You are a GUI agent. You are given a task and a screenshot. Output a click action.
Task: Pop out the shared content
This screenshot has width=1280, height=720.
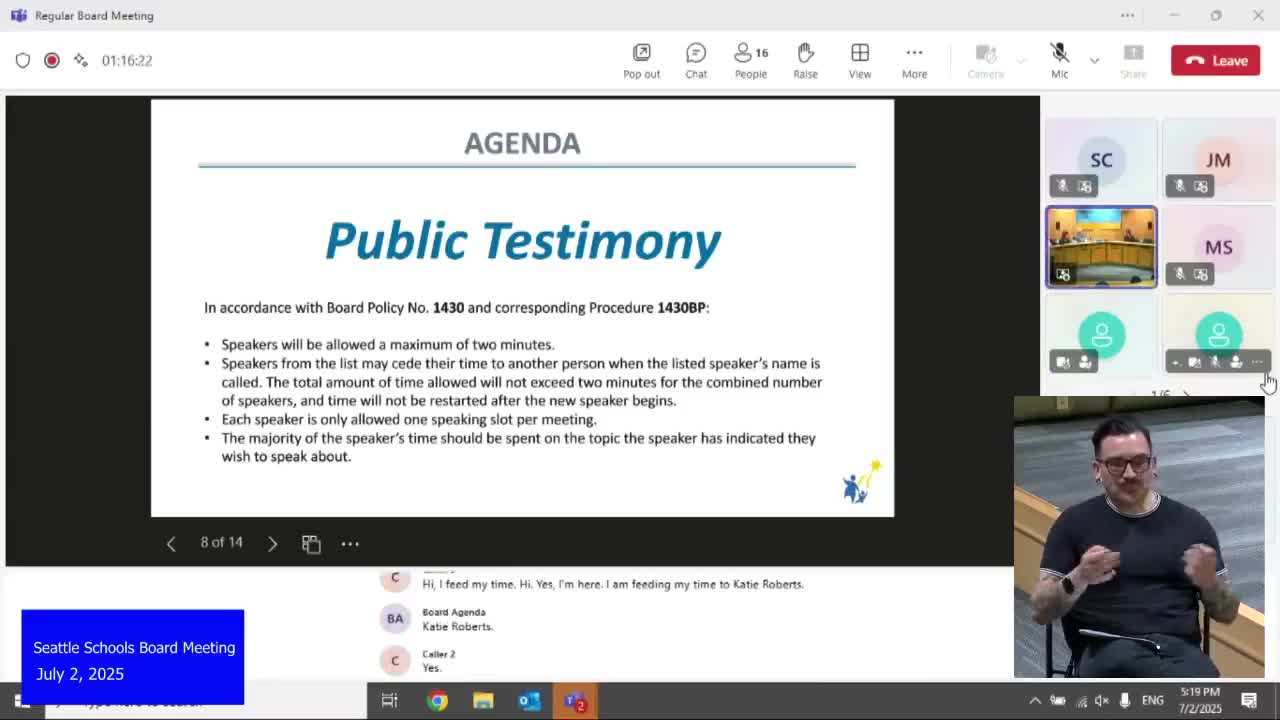tap(641, 60)
